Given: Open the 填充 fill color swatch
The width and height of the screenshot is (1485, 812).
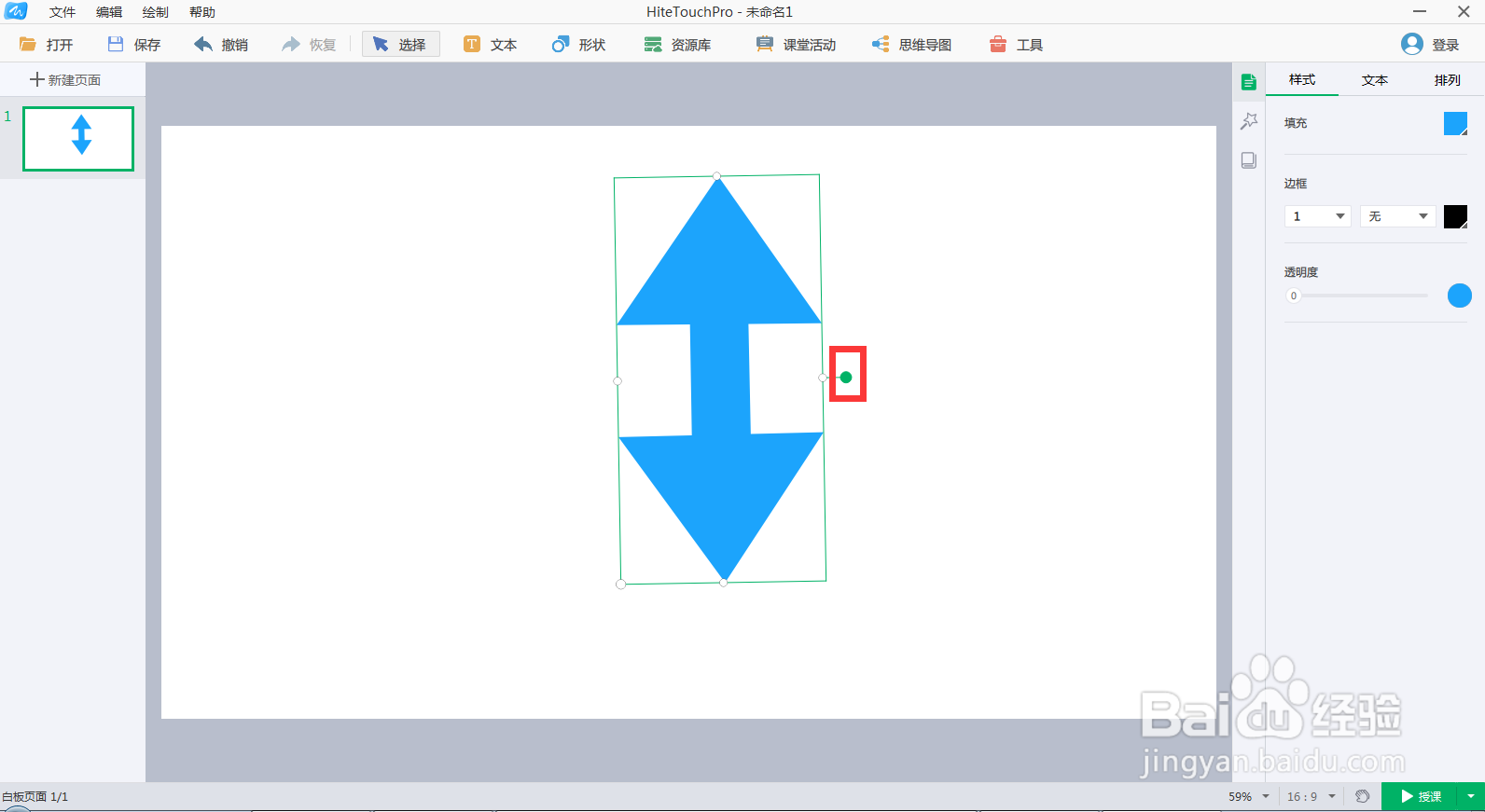Looking at the screenshot, I should click(1455, 123).
